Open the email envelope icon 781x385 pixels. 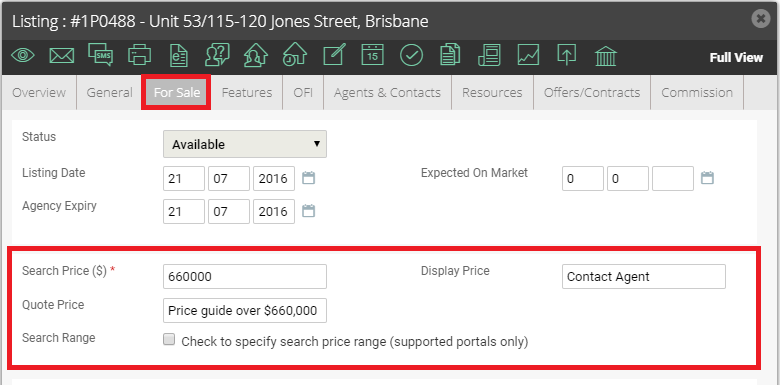[x=62, y=55]
